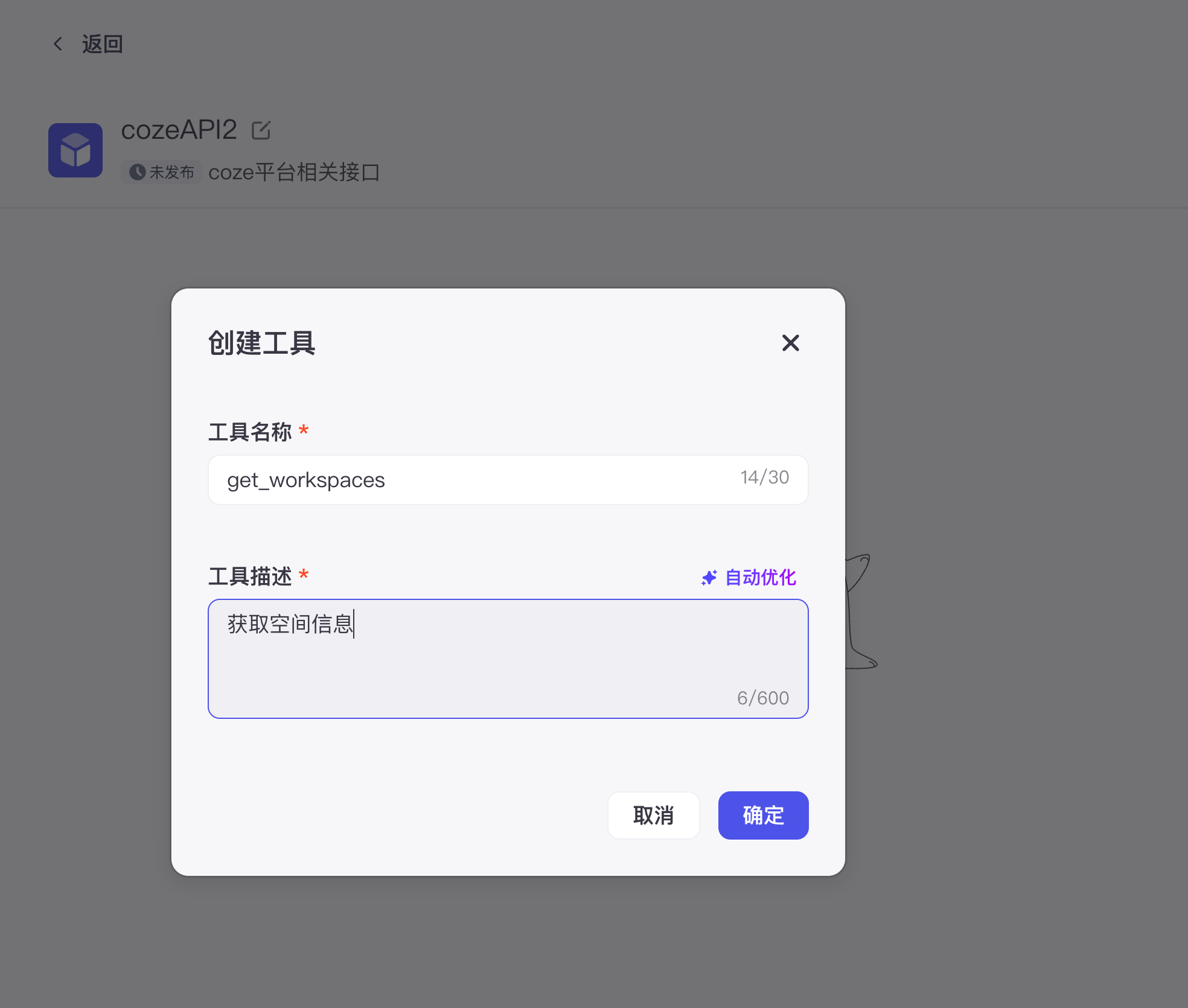Click the 创建工具 dialog title
This screenshot has height=1008, width=1188.
click(261, 343)
